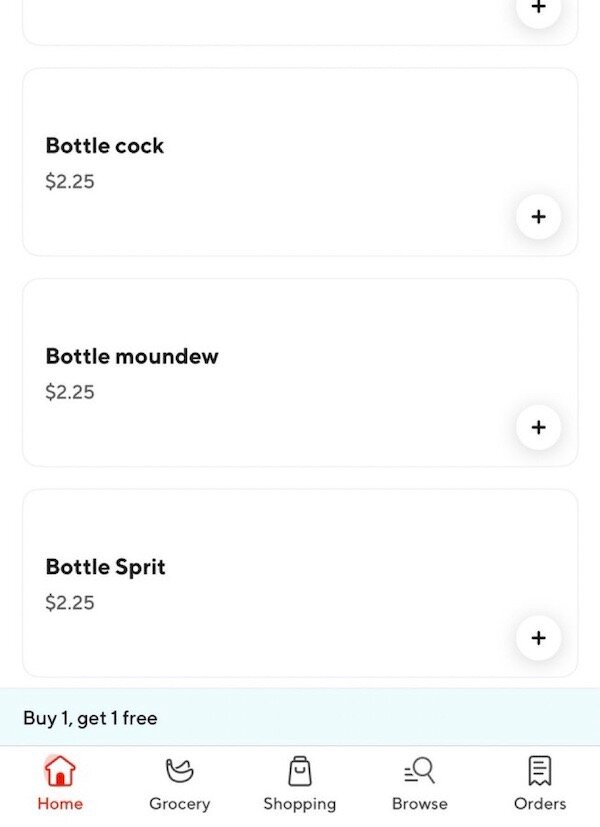Add Bottle cock to the cart

coord(538,216)
